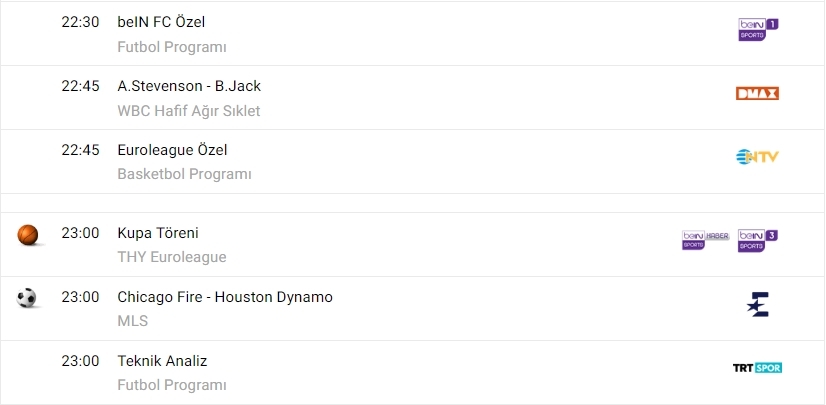Click the soccer ball icon beside Chicago Fire
This screenshot has height=405, width=826.
27,298
